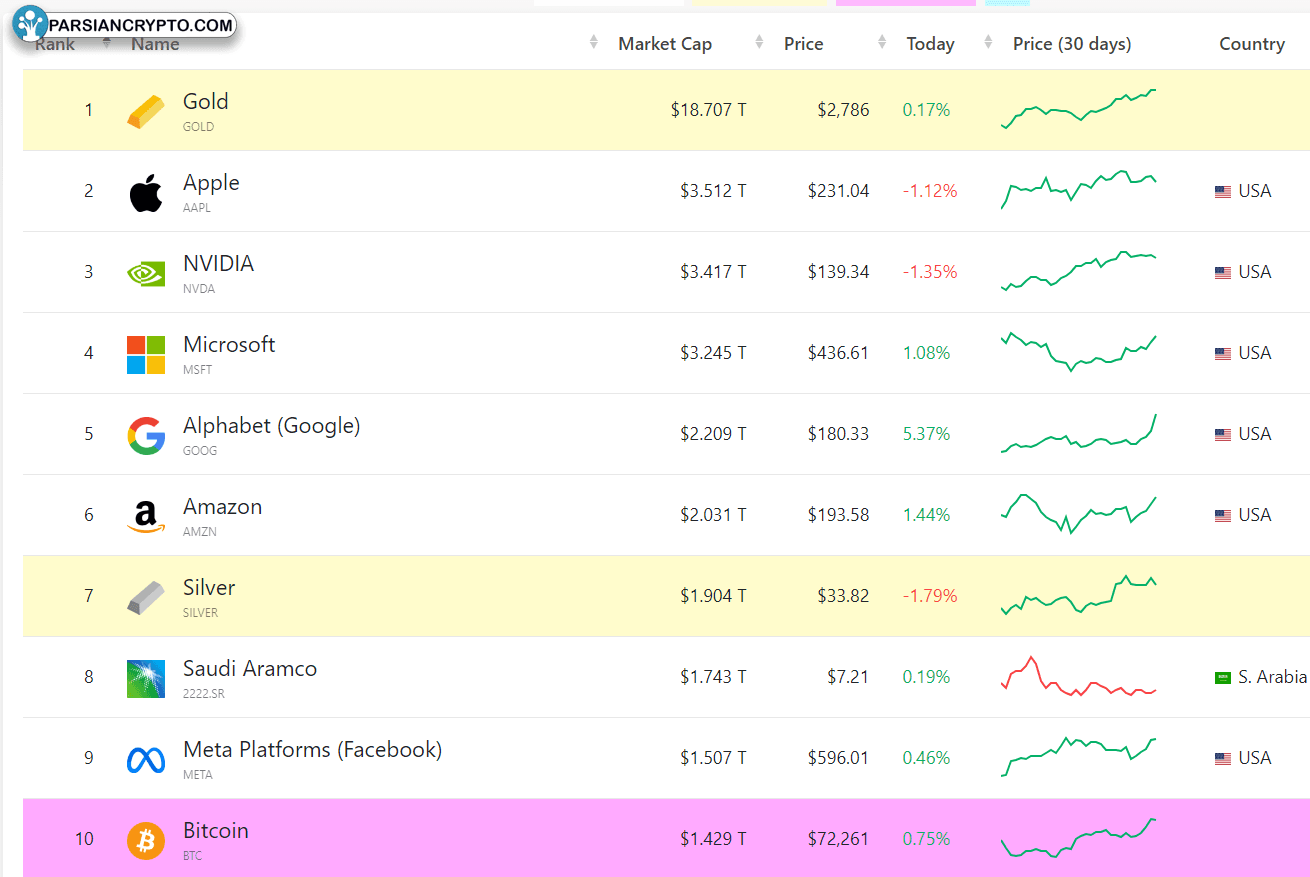The height and width of the screenshot is (877, 1310).
Task: Click the Meta 30-day price chart
Action: (1078, 757)
